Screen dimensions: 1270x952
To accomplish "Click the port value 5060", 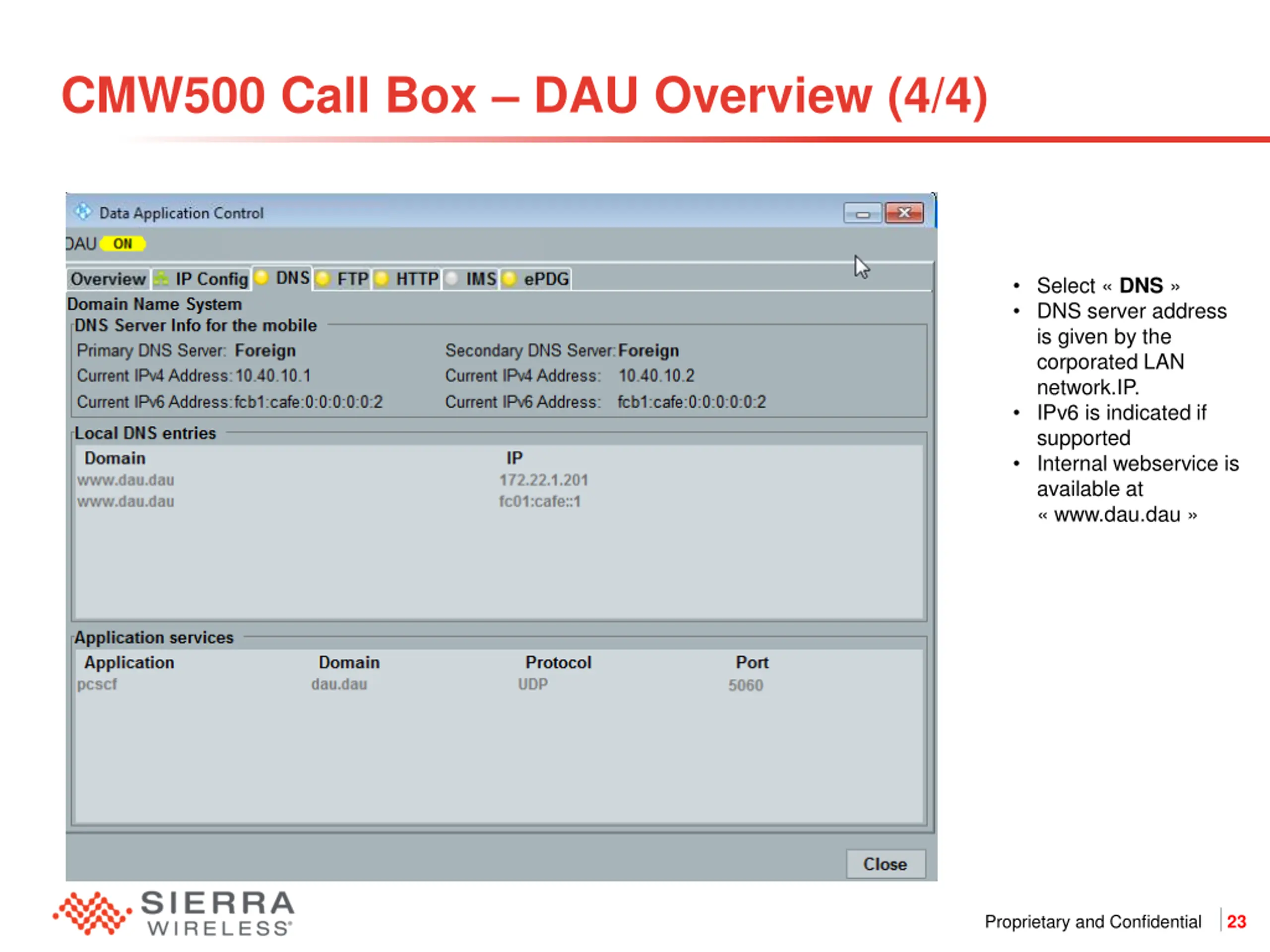I will pyautogui.click(x=745, y=685).
